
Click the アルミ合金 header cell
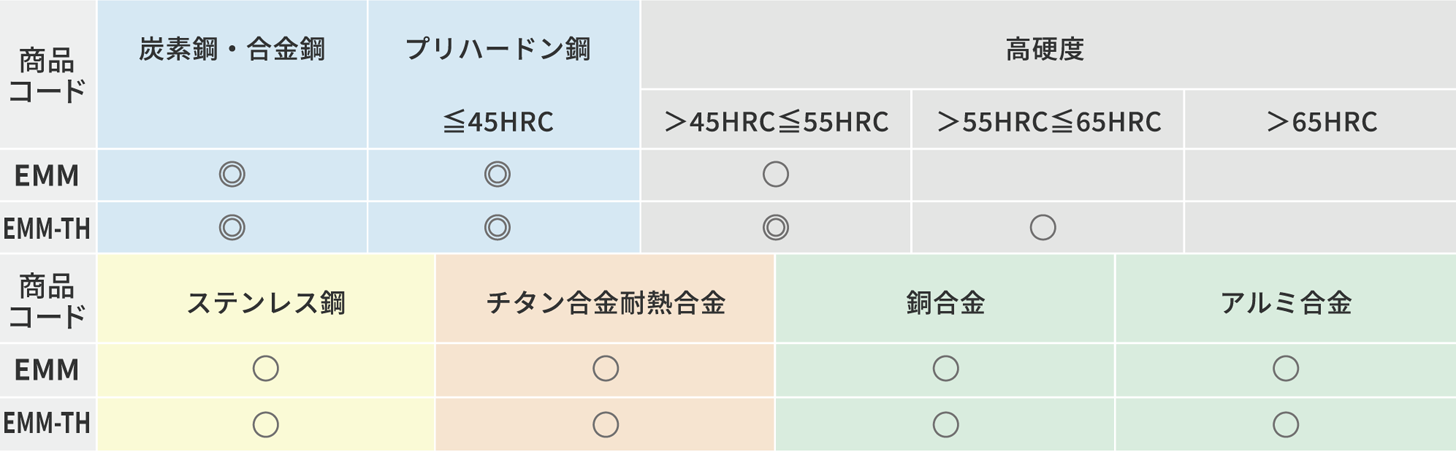1286,302
